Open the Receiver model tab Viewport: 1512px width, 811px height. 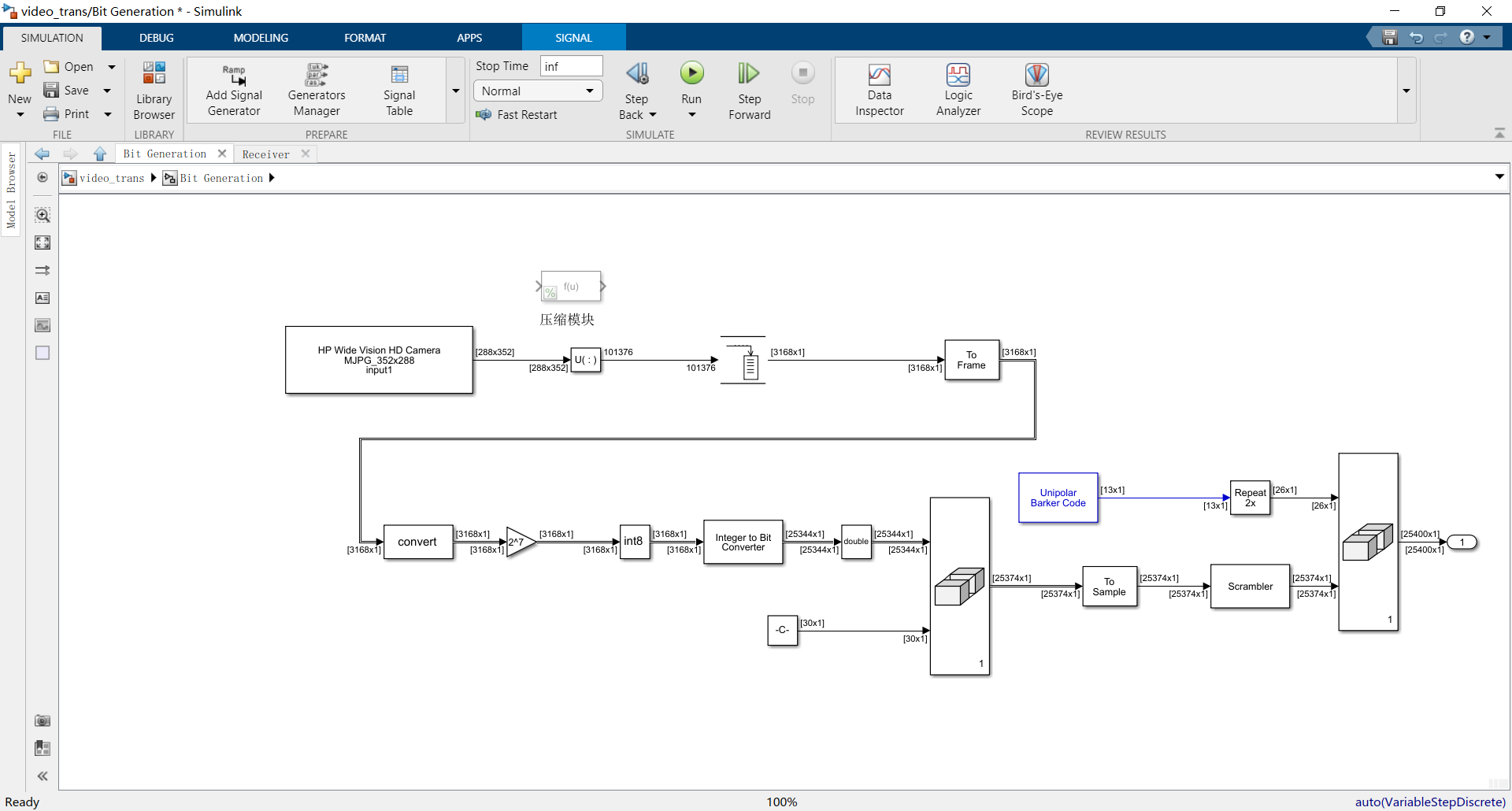pyautogui.click(x=266, y=154)
